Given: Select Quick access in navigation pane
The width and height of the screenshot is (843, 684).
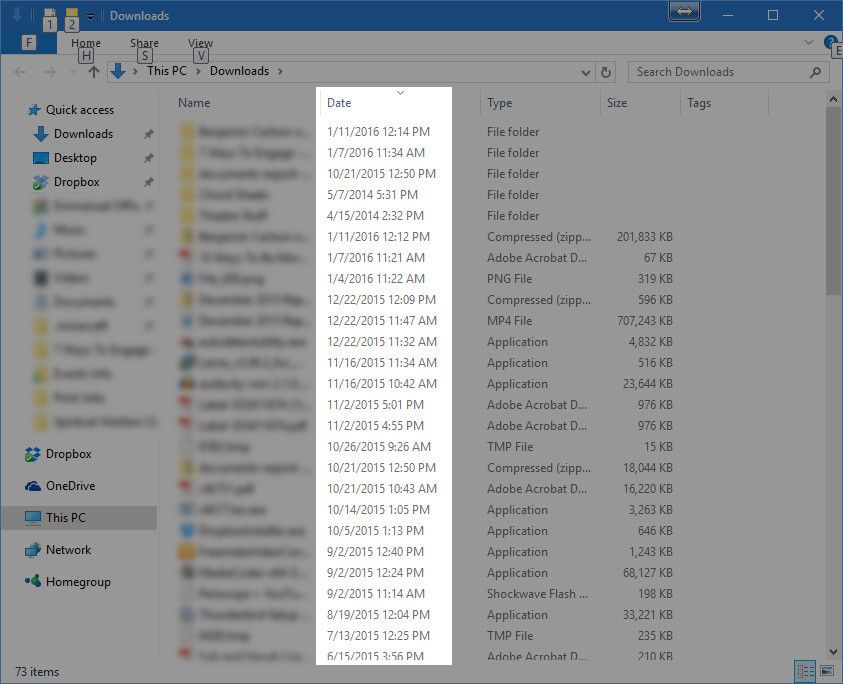Looking at the screenshot, I should point(80,110).
